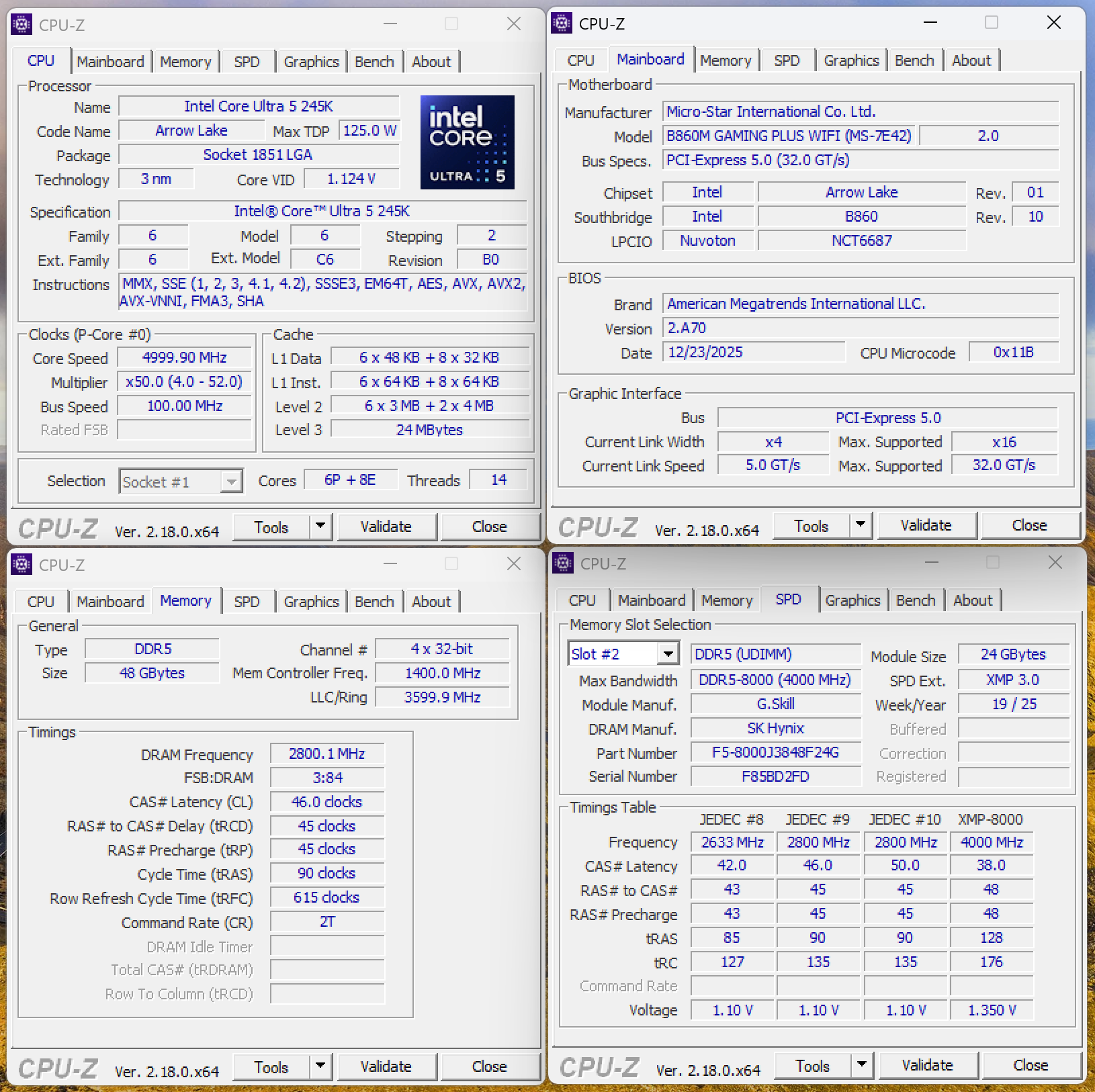Minimize the Mainboard CPU-Z window
The width and height of the screenshot is (1095, 1092).
click(x=930, y=23)
